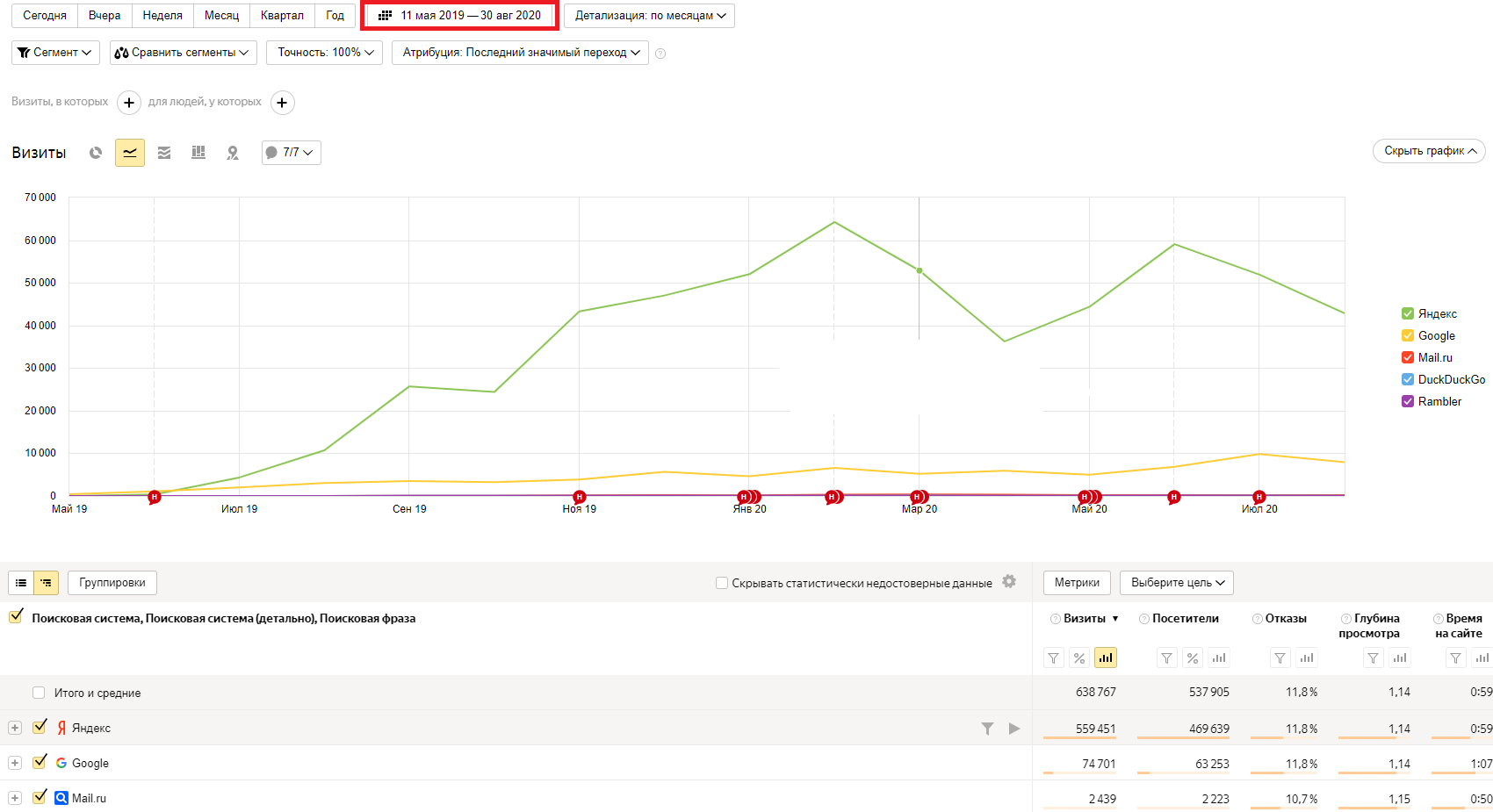Toggle DuckDuckGo series in chart legend
Viewport: 1493px width, 812px height.
click(x=1408, y=379)
